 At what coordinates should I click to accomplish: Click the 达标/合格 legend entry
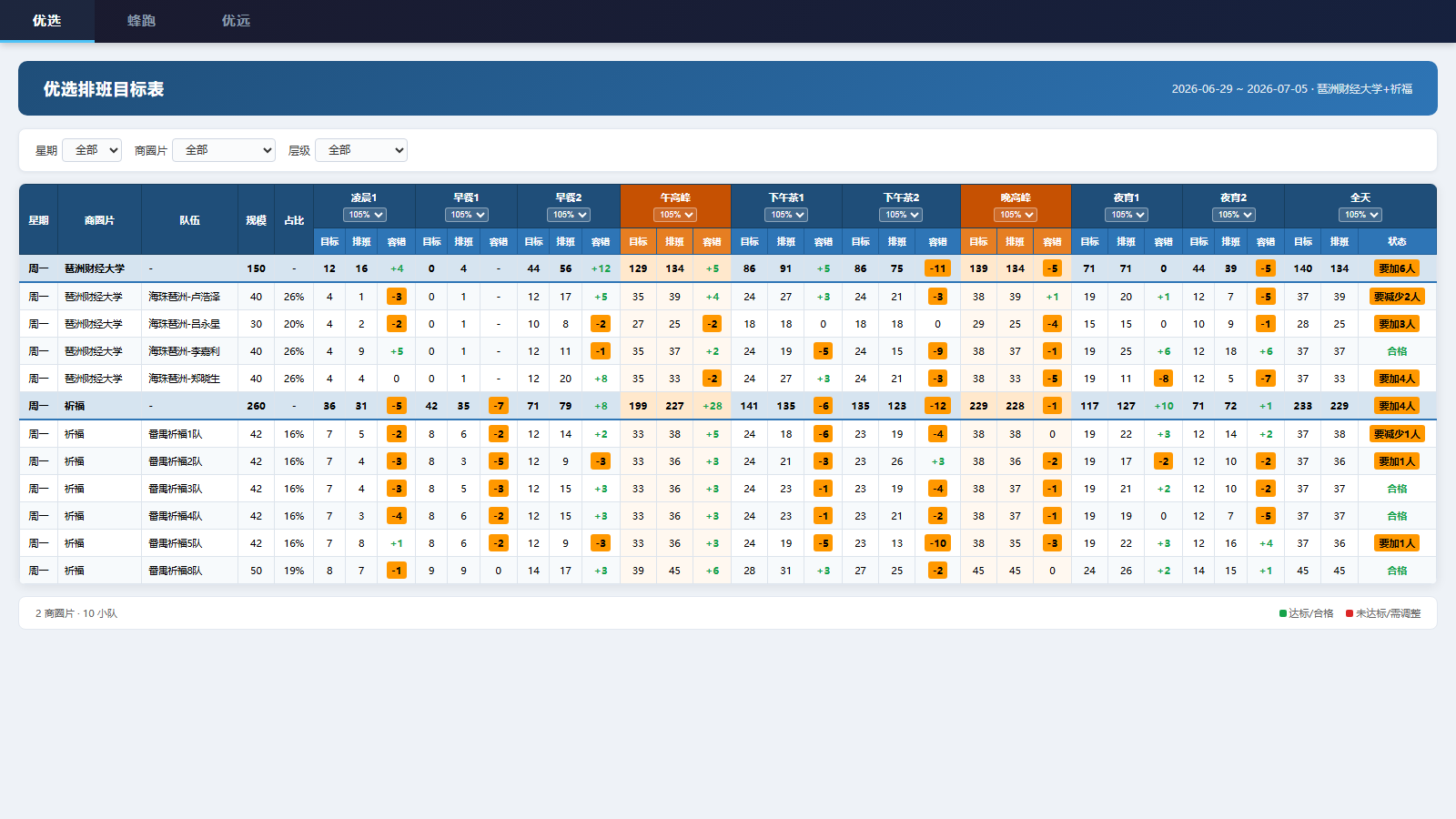tap(1306, 613)
